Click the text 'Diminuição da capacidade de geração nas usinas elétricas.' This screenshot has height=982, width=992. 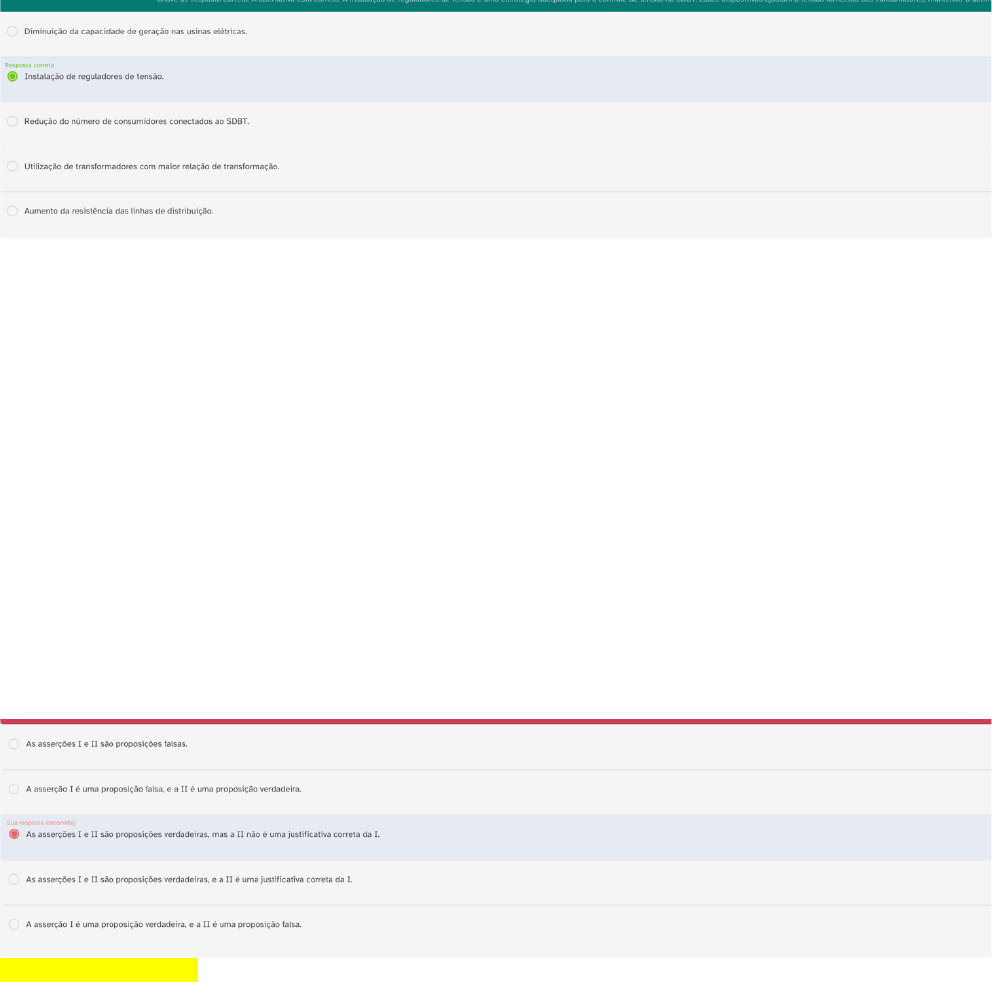tap(135, 32)
